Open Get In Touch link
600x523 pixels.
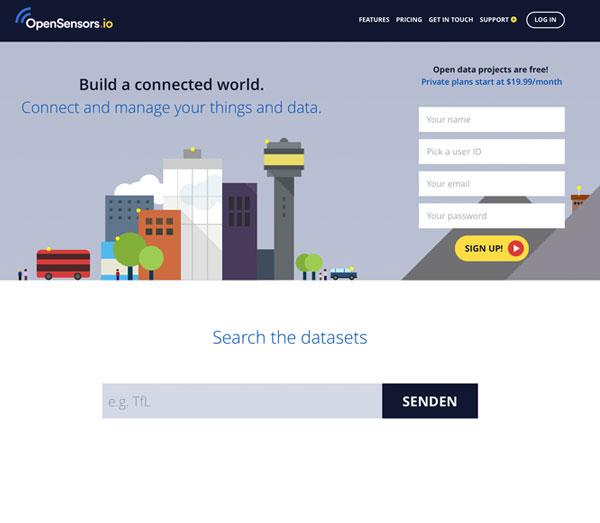point(451,20)
